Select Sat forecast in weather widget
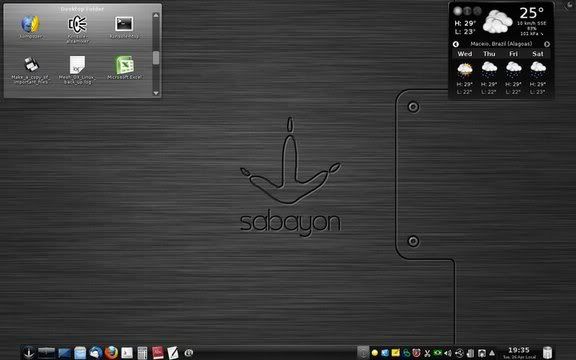This screenshot has height=360, width=576. pyautogui.click(x=538, y=54)
